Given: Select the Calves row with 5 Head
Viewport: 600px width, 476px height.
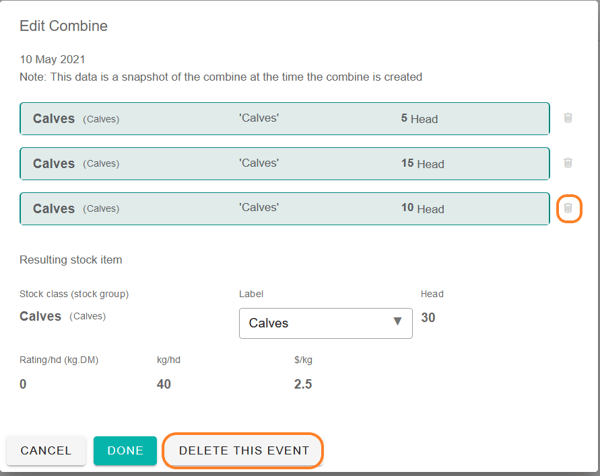Looking at the screenshot, I should [x=284, y=118].
